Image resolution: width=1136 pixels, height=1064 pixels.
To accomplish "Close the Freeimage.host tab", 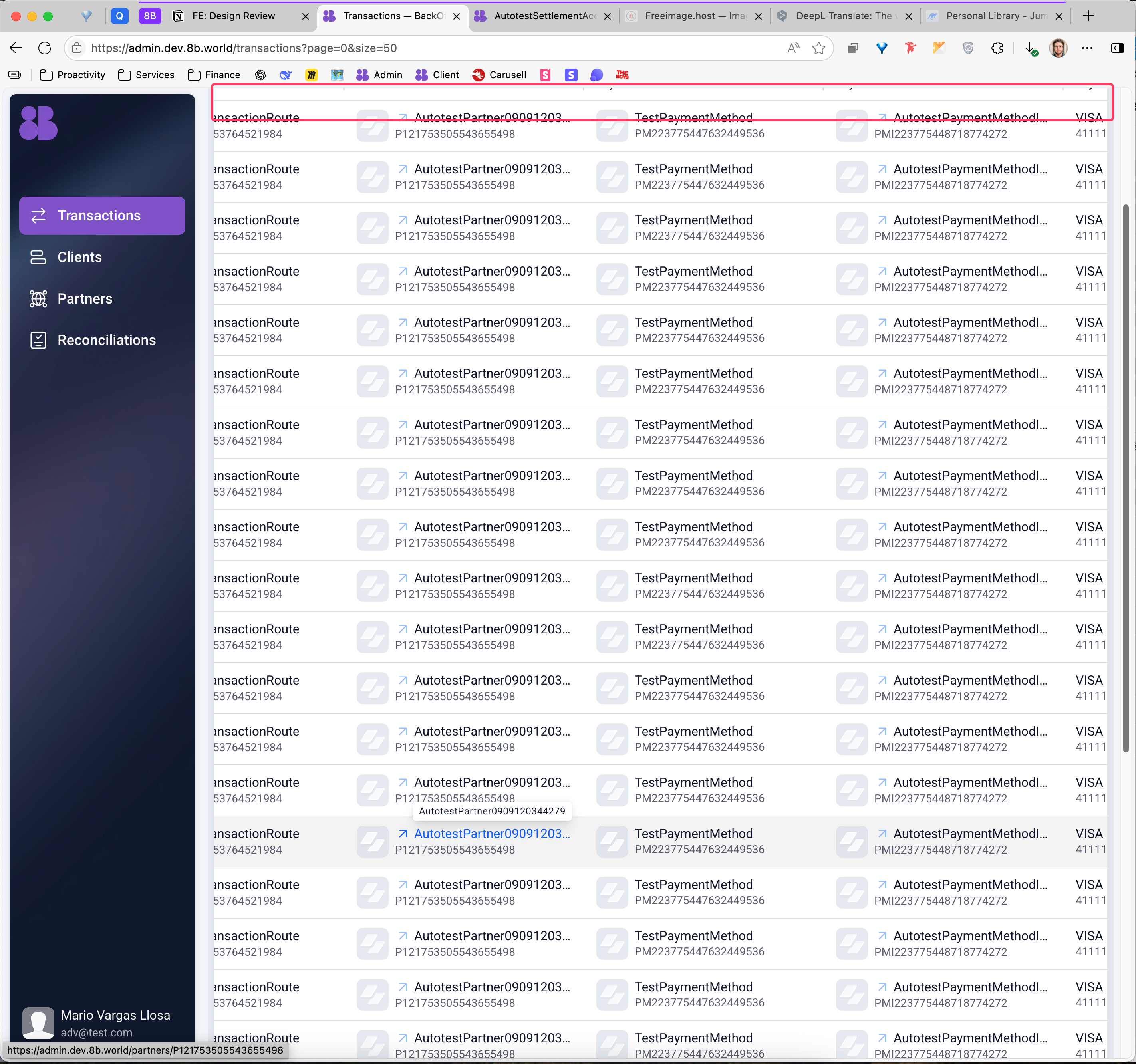I will click(x=758, y=16).
